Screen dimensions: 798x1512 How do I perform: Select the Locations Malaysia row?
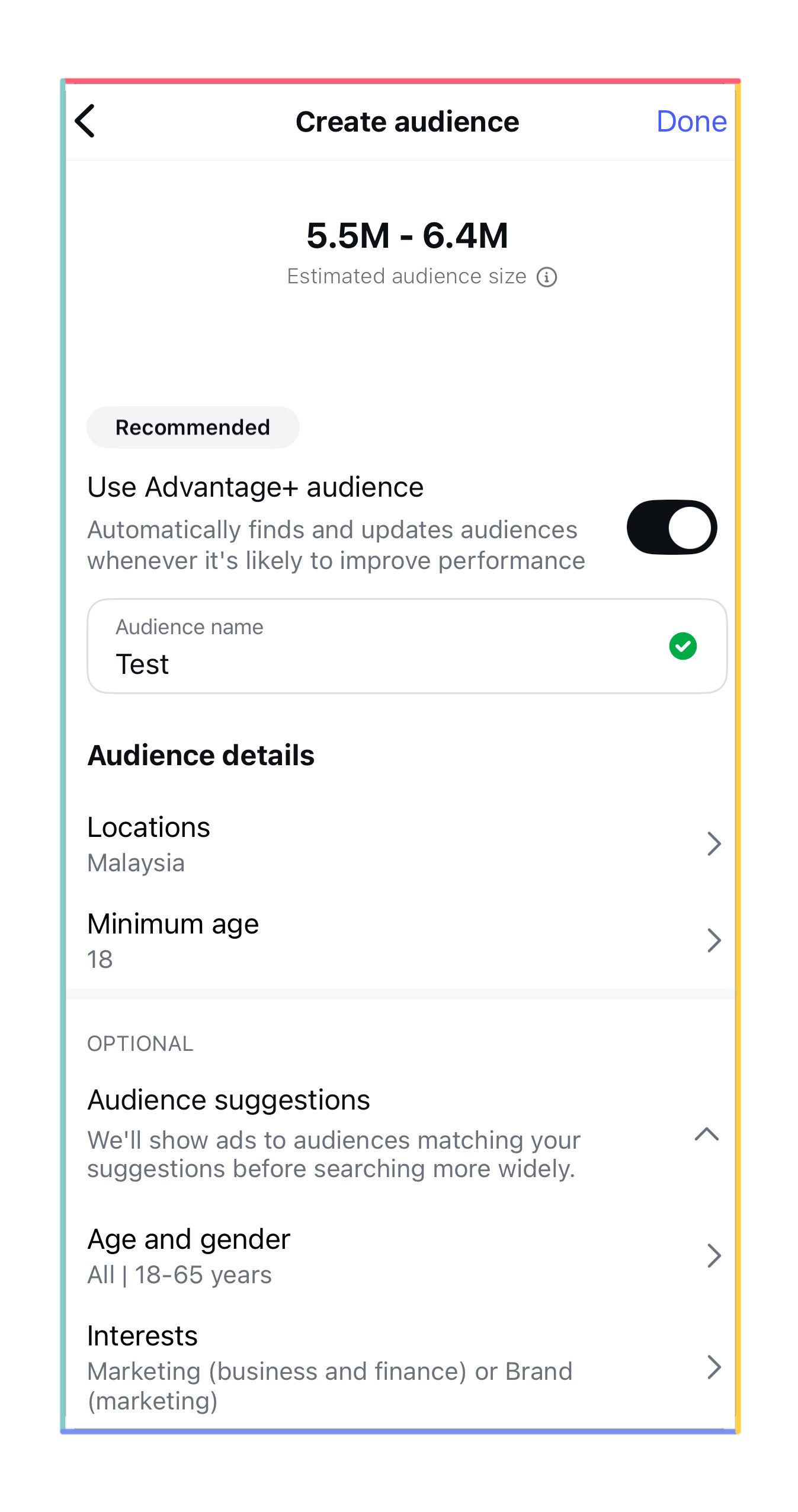(x=400, y=844)
